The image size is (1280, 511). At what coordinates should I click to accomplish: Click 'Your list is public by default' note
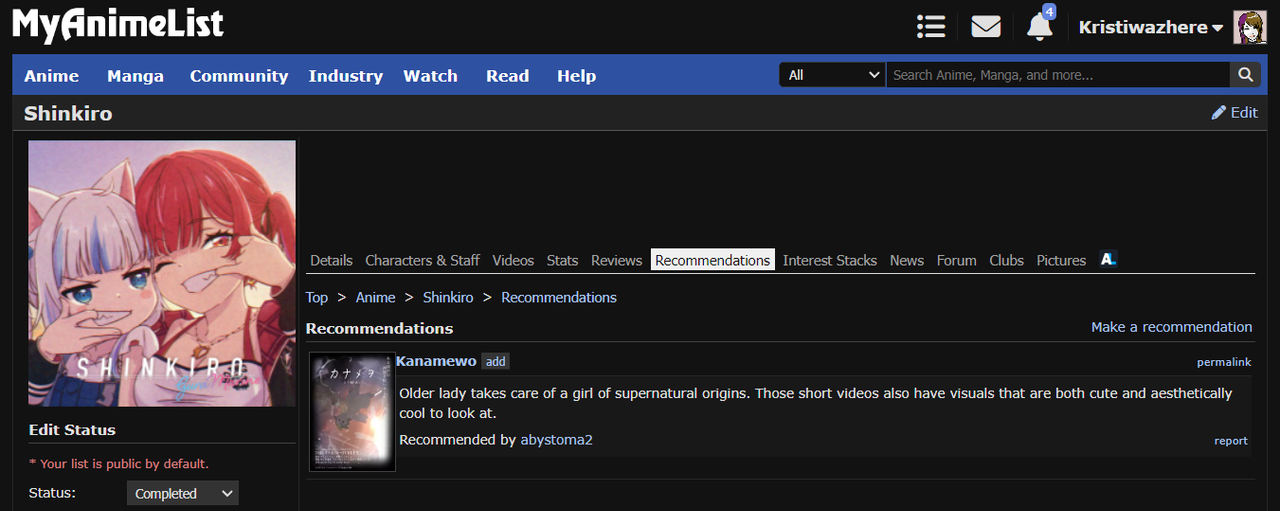point(119,464)
